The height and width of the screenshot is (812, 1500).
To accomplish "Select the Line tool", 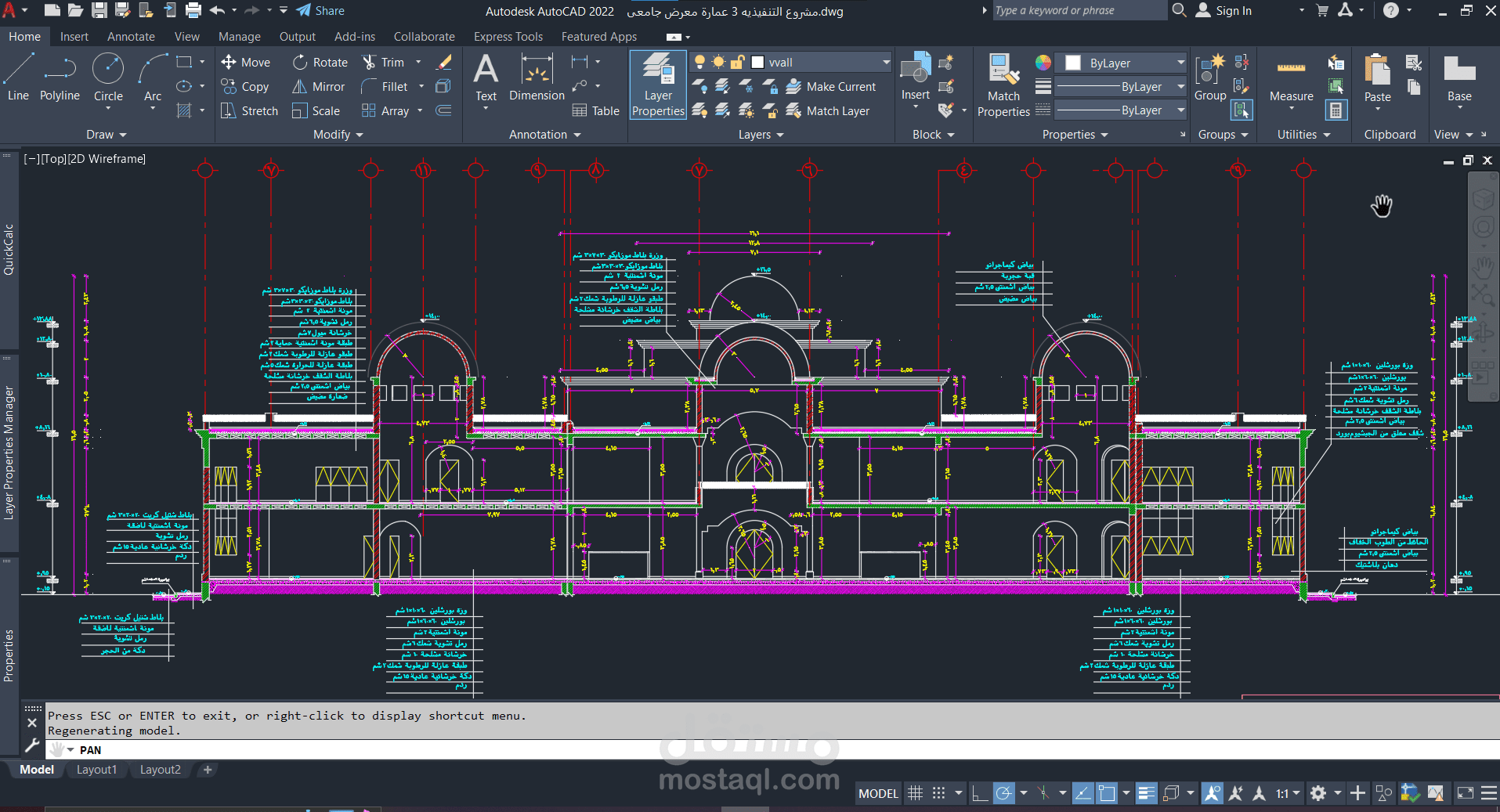I will pyautogui.click(x=18, y=77).
